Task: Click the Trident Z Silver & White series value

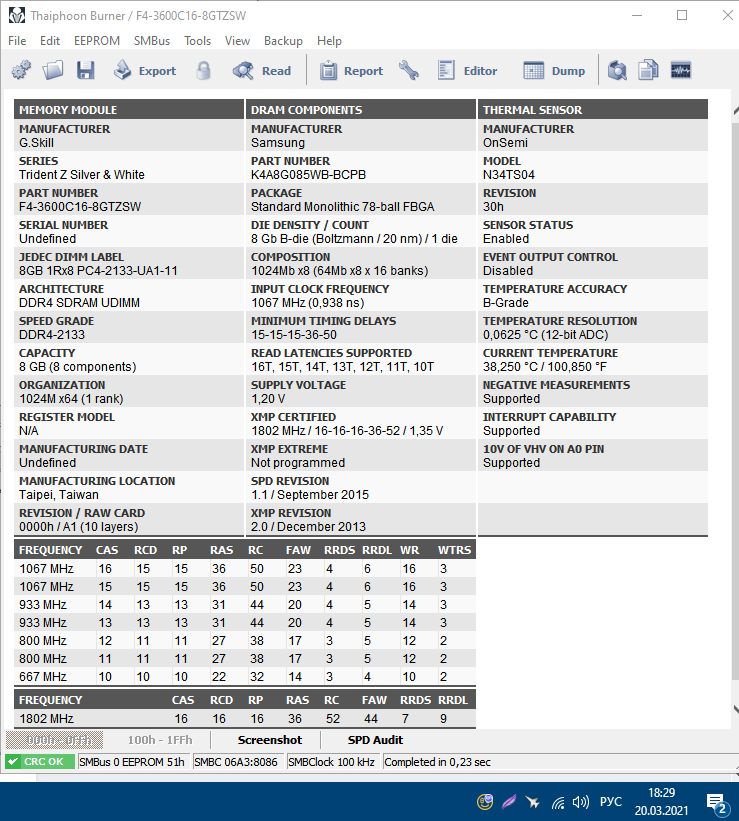Action: pos(82,175)
